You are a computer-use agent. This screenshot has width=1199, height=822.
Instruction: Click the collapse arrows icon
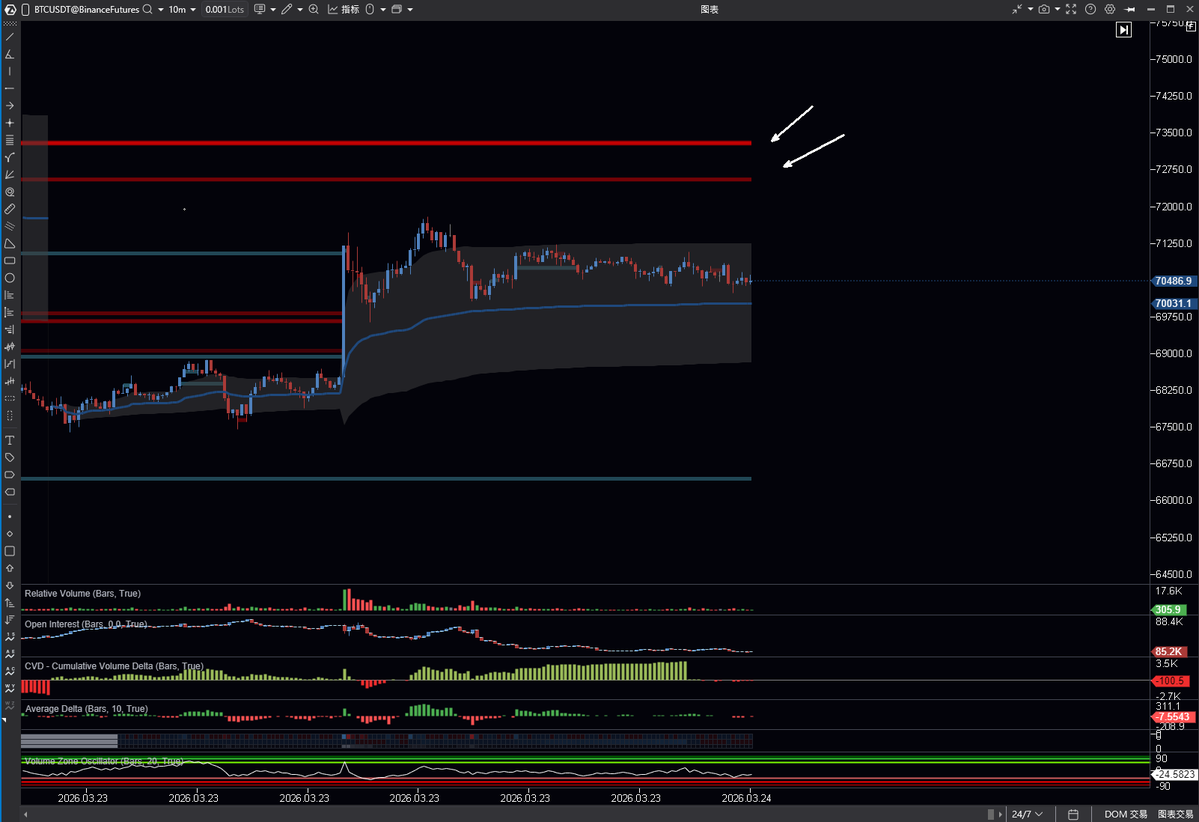point(1017,9)
